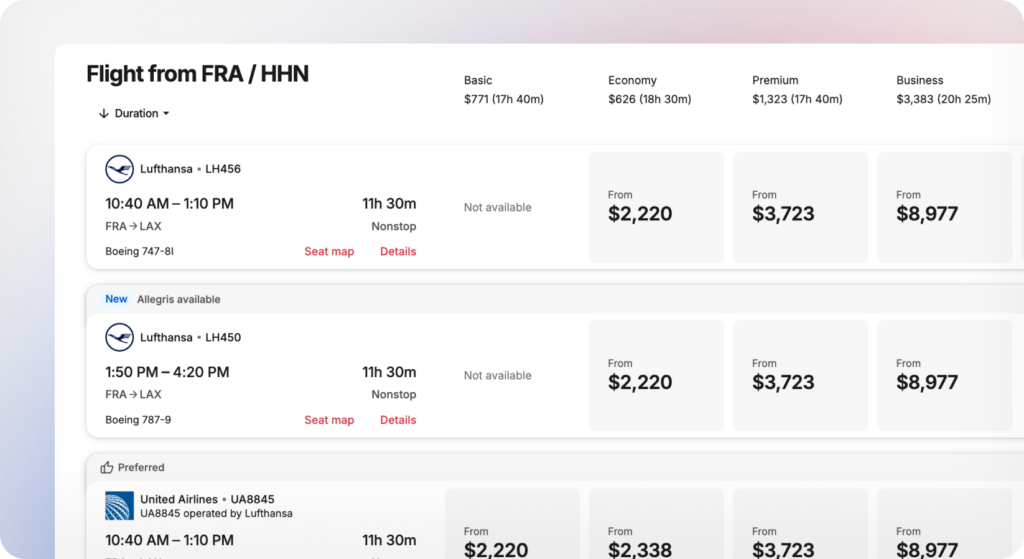Select the $8,977 Business fare for LH450
The image size is (1024, 559).
pyautogui.click(x=944, y=375)
